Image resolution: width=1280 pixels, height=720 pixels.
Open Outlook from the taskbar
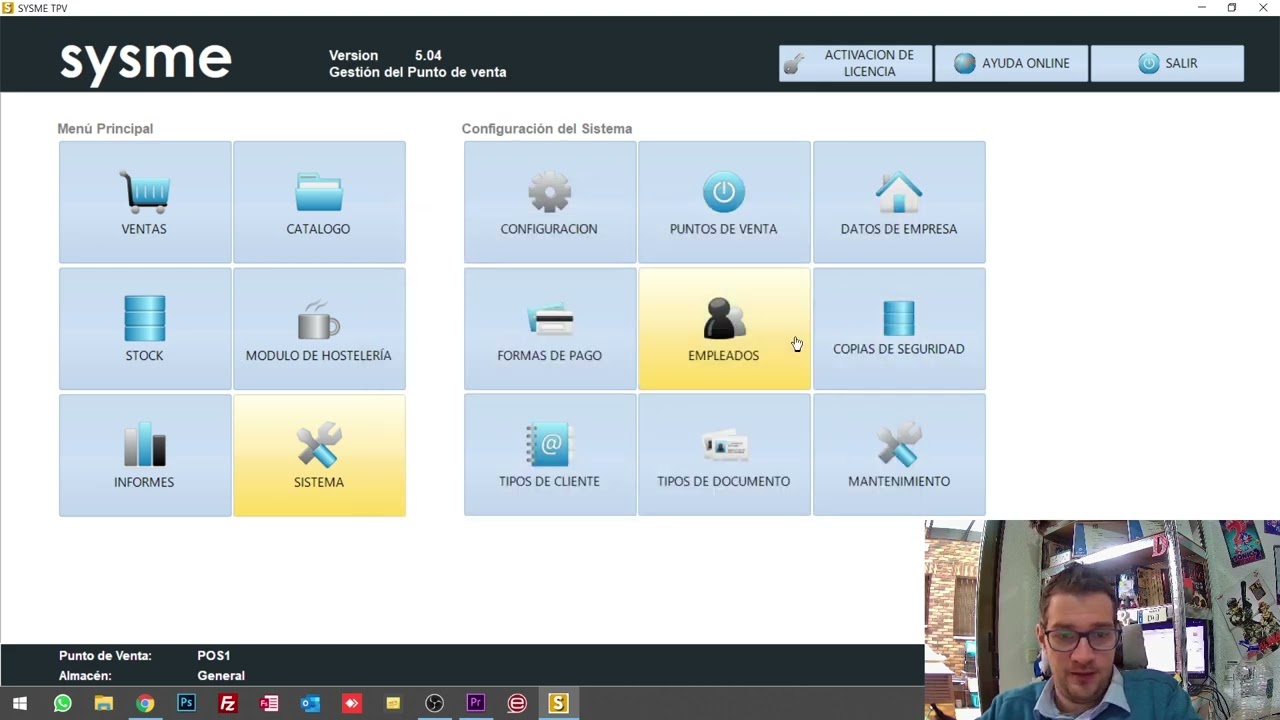[x=310, y=704]
